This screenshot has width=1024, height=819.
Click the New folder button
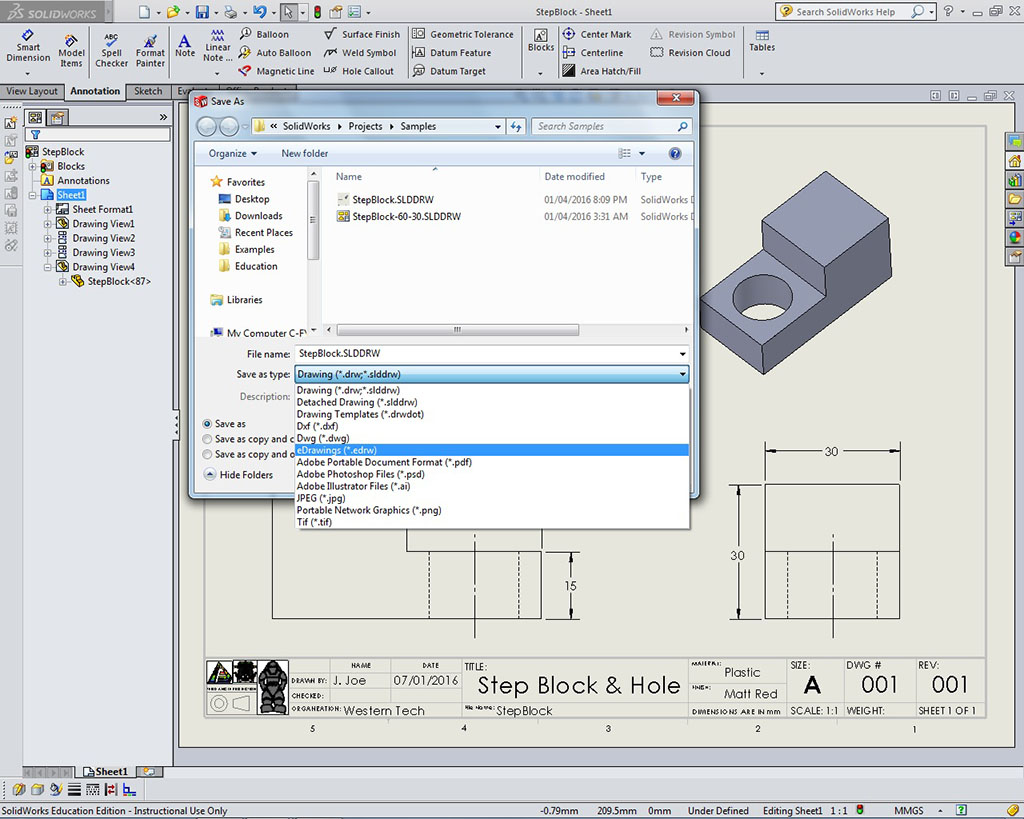point(304,153)
